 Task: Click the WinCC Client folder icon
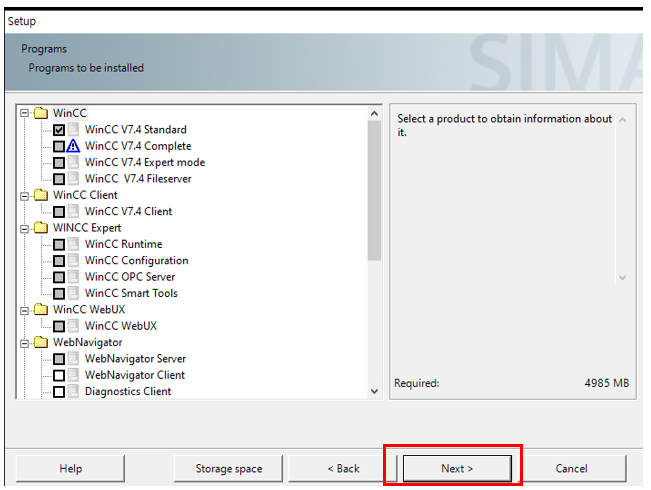41,195
